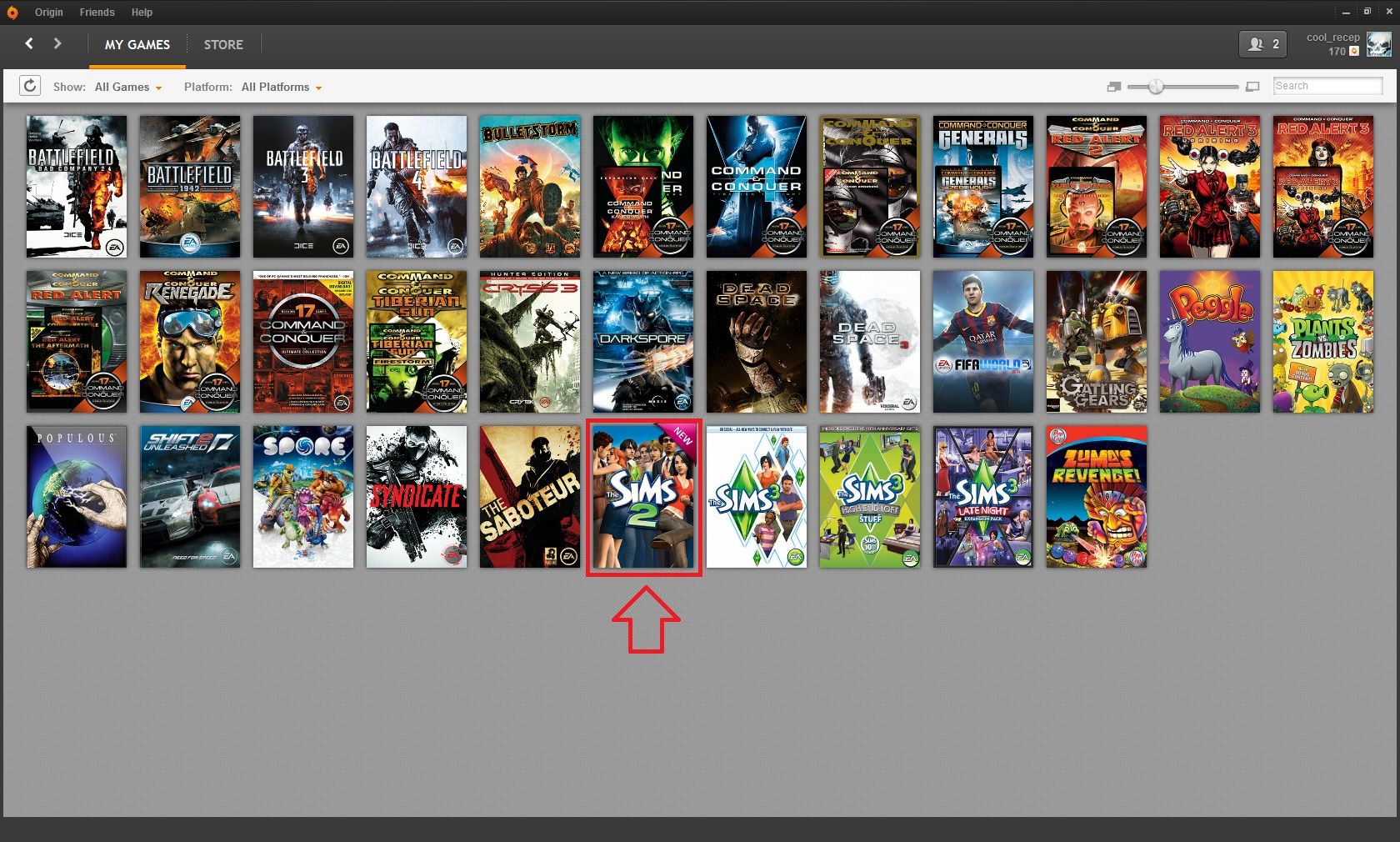The height and width of the screenshot is (842, 1400).
Task: Select The Saboteur game tile
Action: click(x=530, y=497)
